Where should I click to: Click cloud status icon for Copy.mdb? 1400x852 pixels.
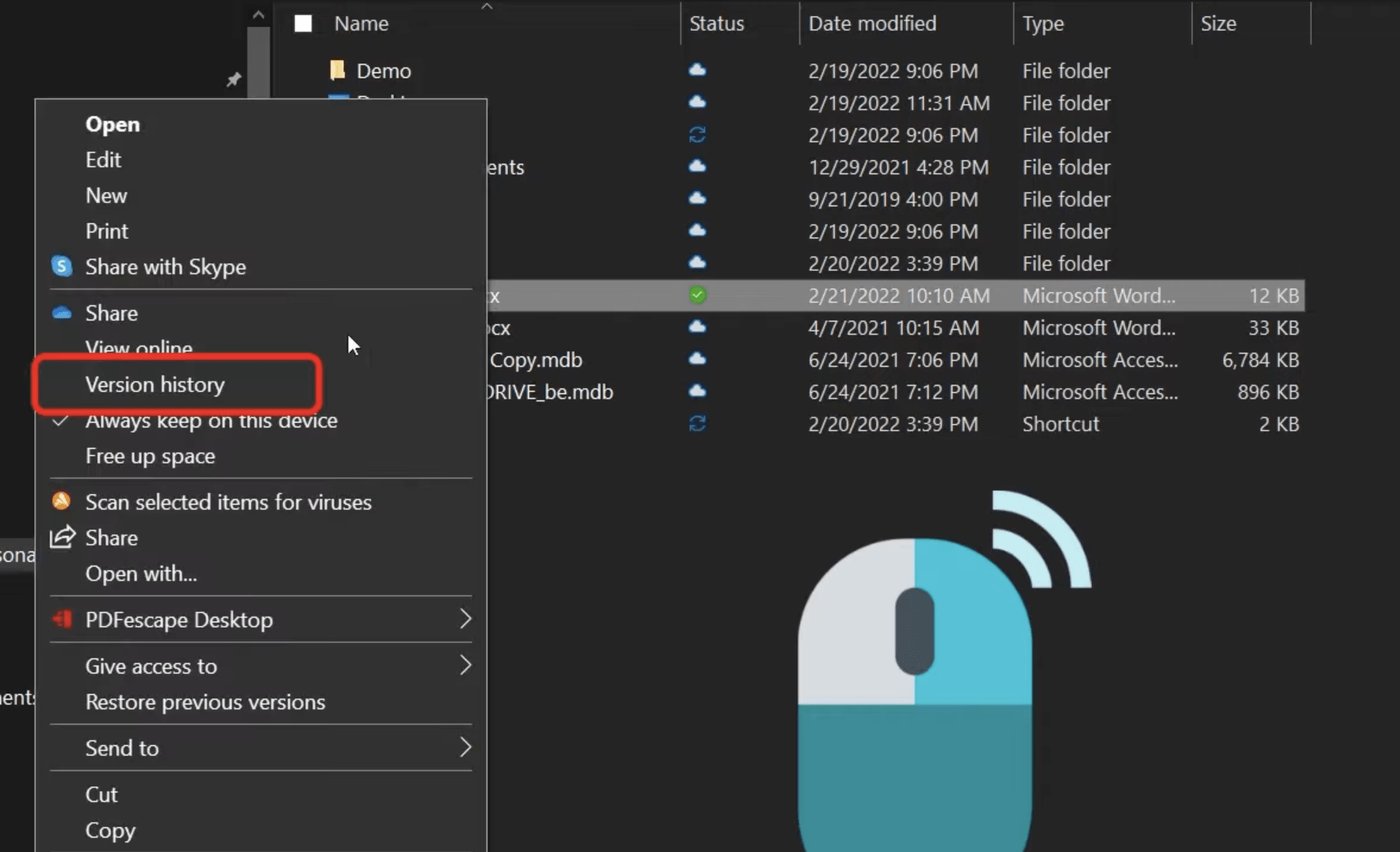pyautogui.click(x=697, y=359)
